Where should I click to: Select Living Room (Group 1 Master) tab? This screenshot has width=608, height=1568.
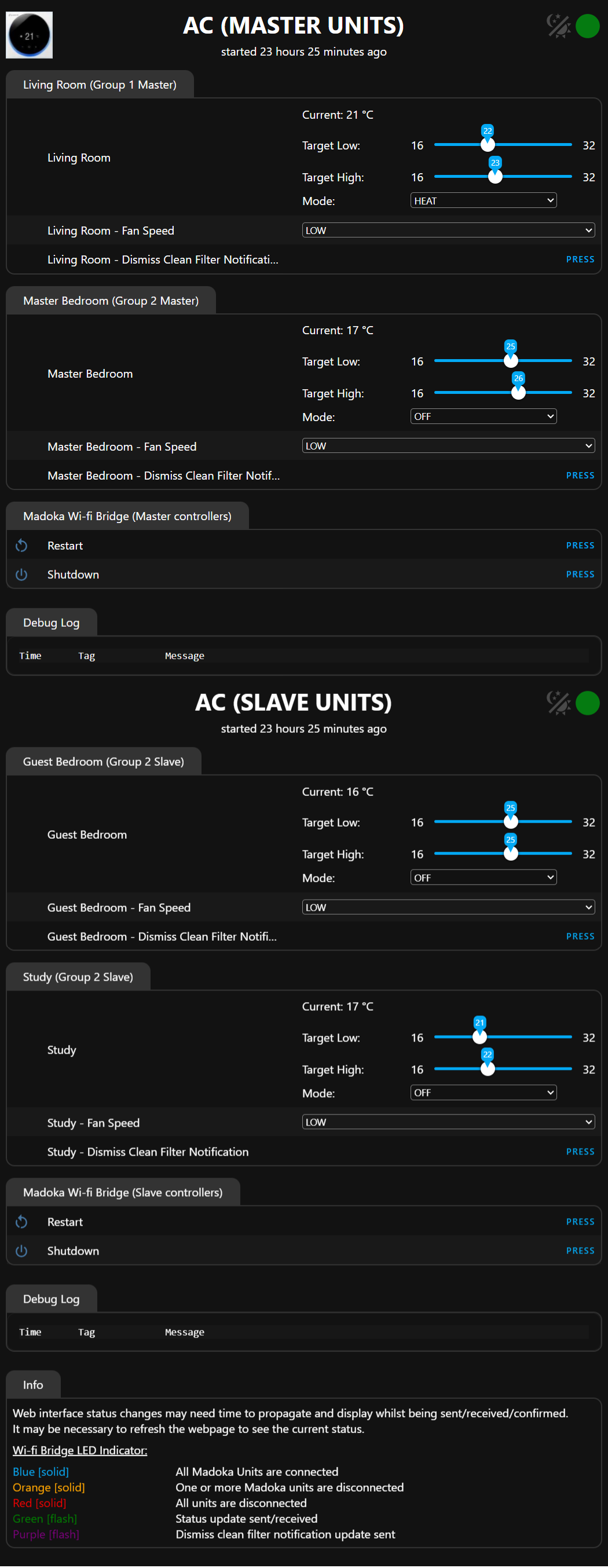pos(100,85)
